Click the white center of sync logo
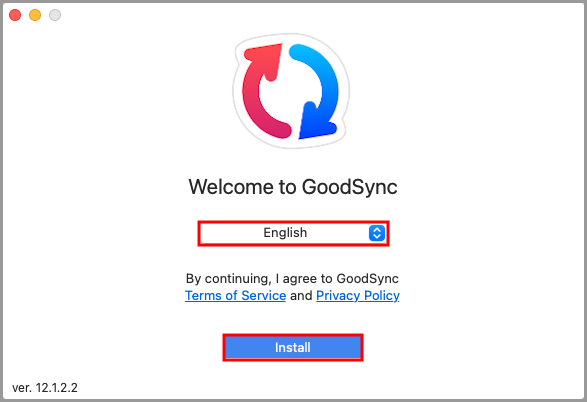 tap(290, 92)
